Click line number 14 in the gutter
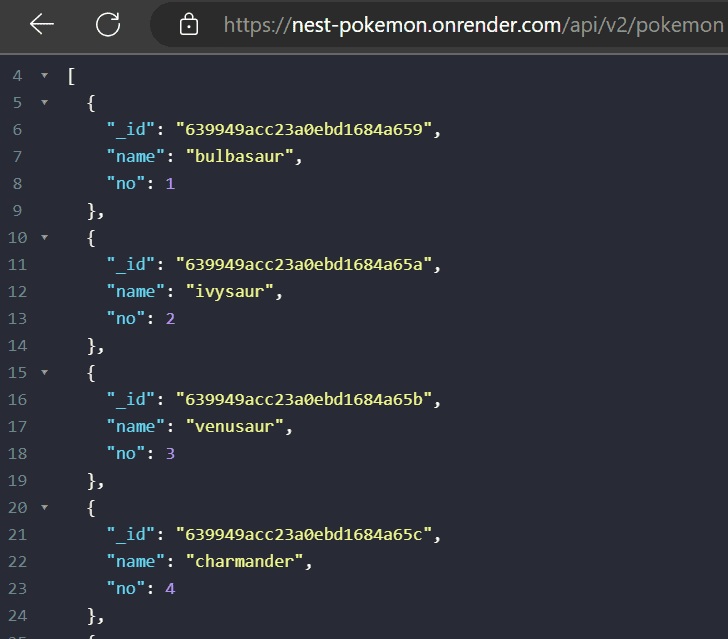This screenshot has height=639, width=728. coord(18,346)
